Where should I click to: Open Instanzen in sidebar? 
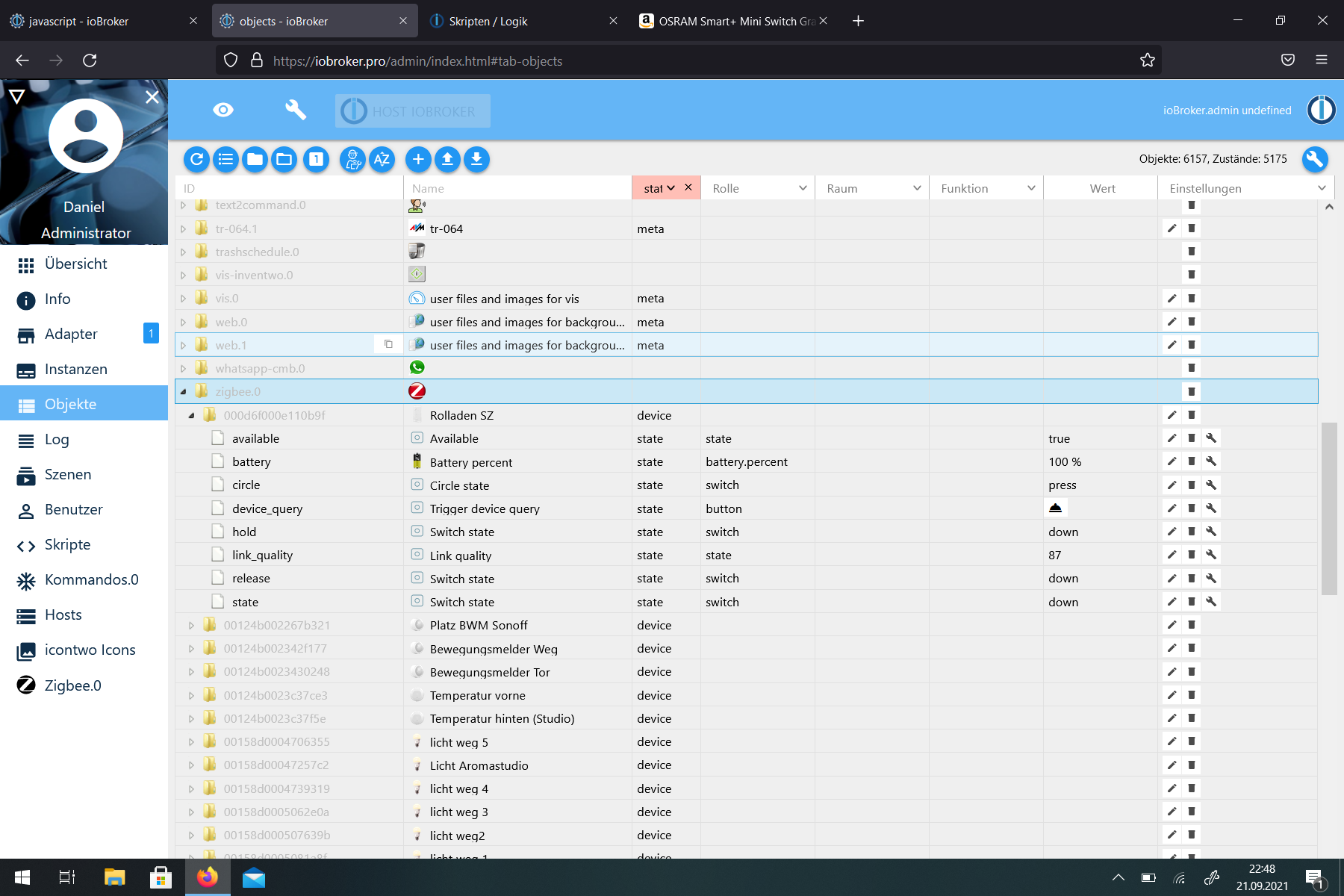tap(84, 369)
